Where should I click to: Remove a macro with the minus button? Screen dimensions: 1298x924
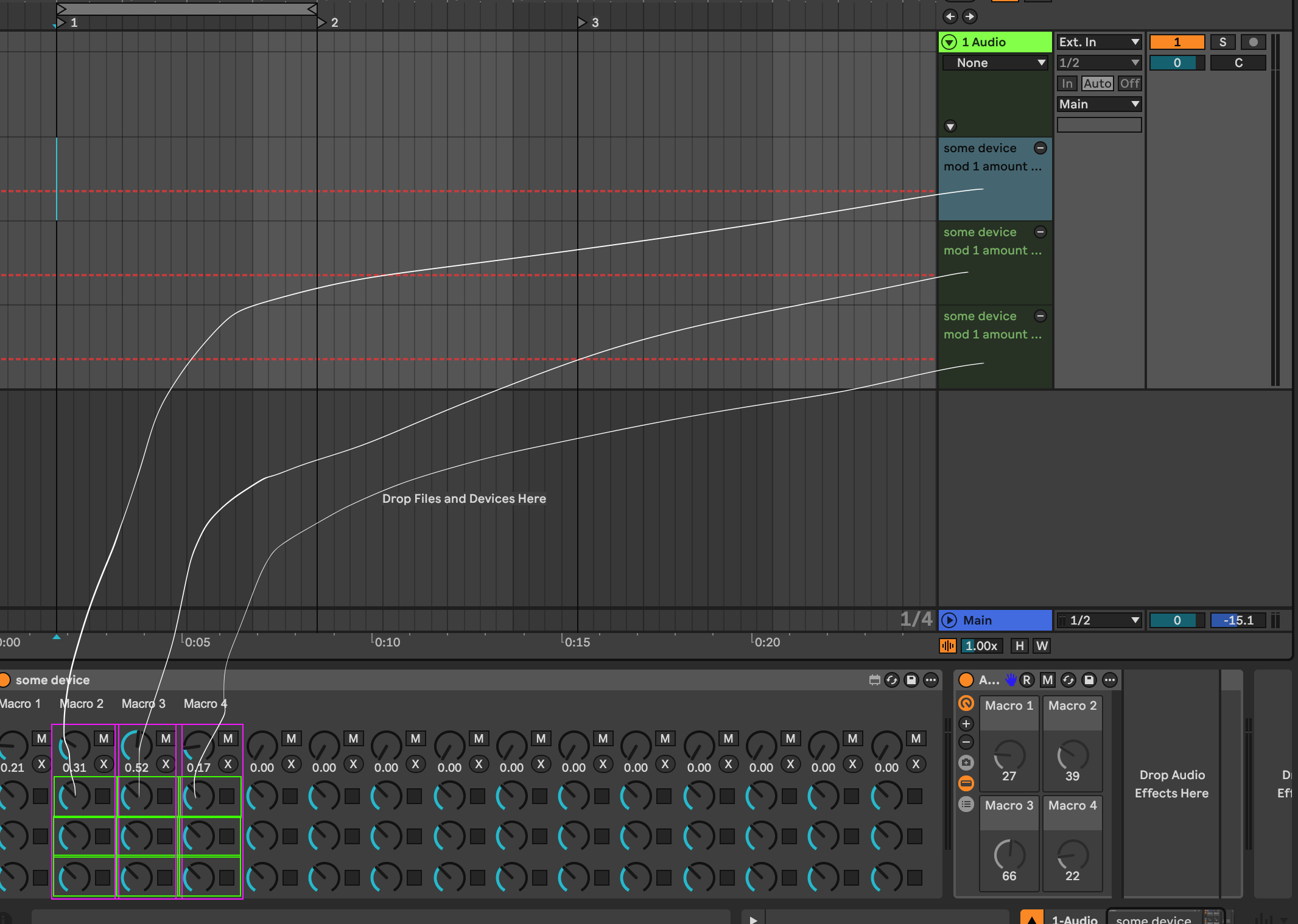tap(966, 742)
